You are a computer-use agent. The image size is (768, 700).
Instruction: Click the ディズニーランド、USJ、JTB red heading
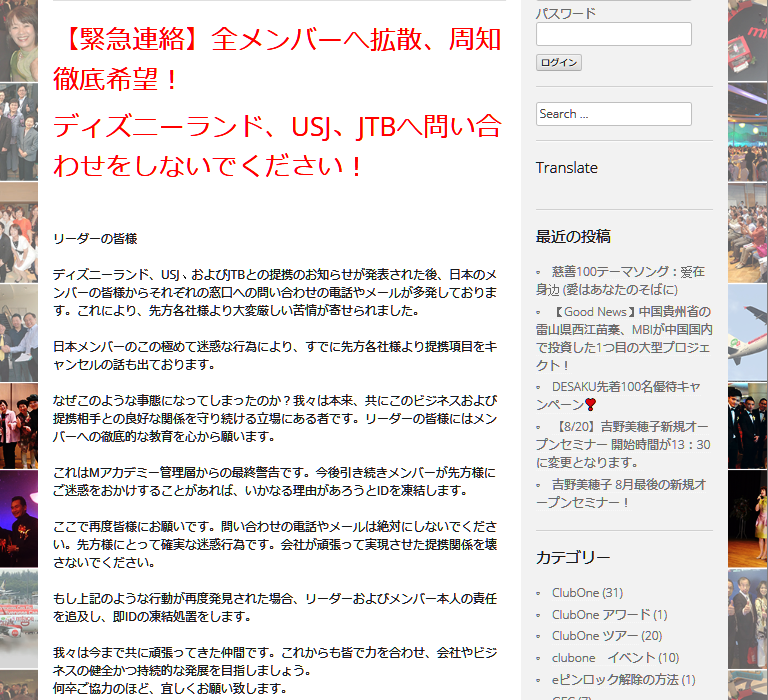click(277, 146)
